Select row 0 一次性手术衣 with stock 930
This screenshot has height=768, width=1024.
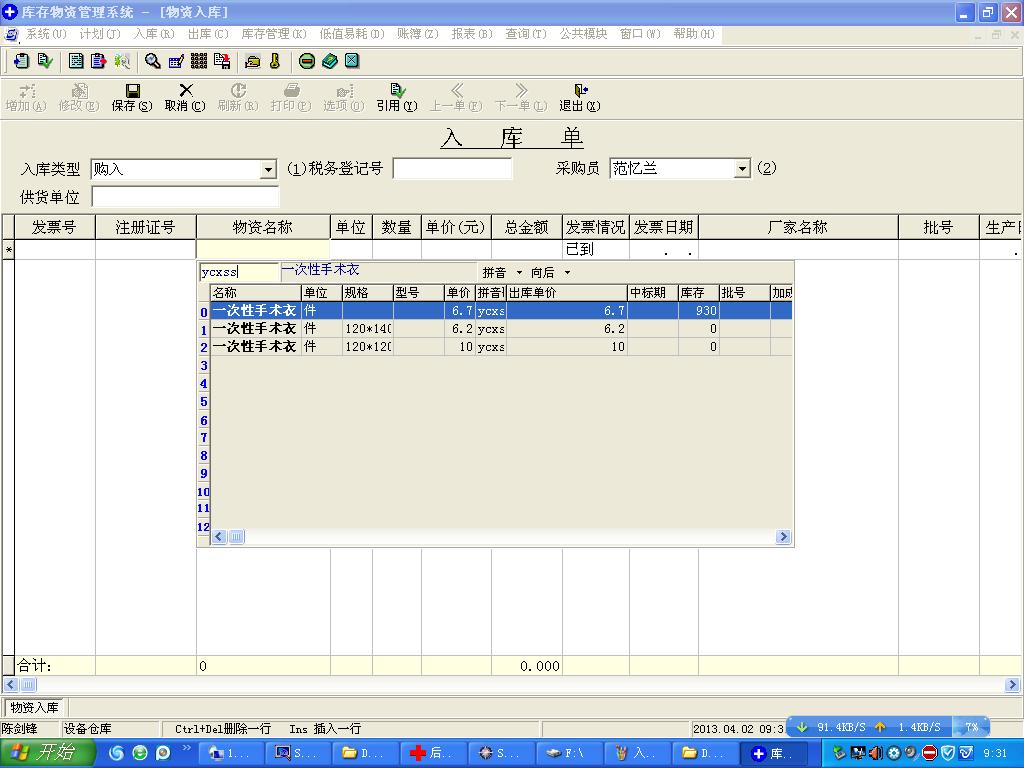tap(502, 311)
